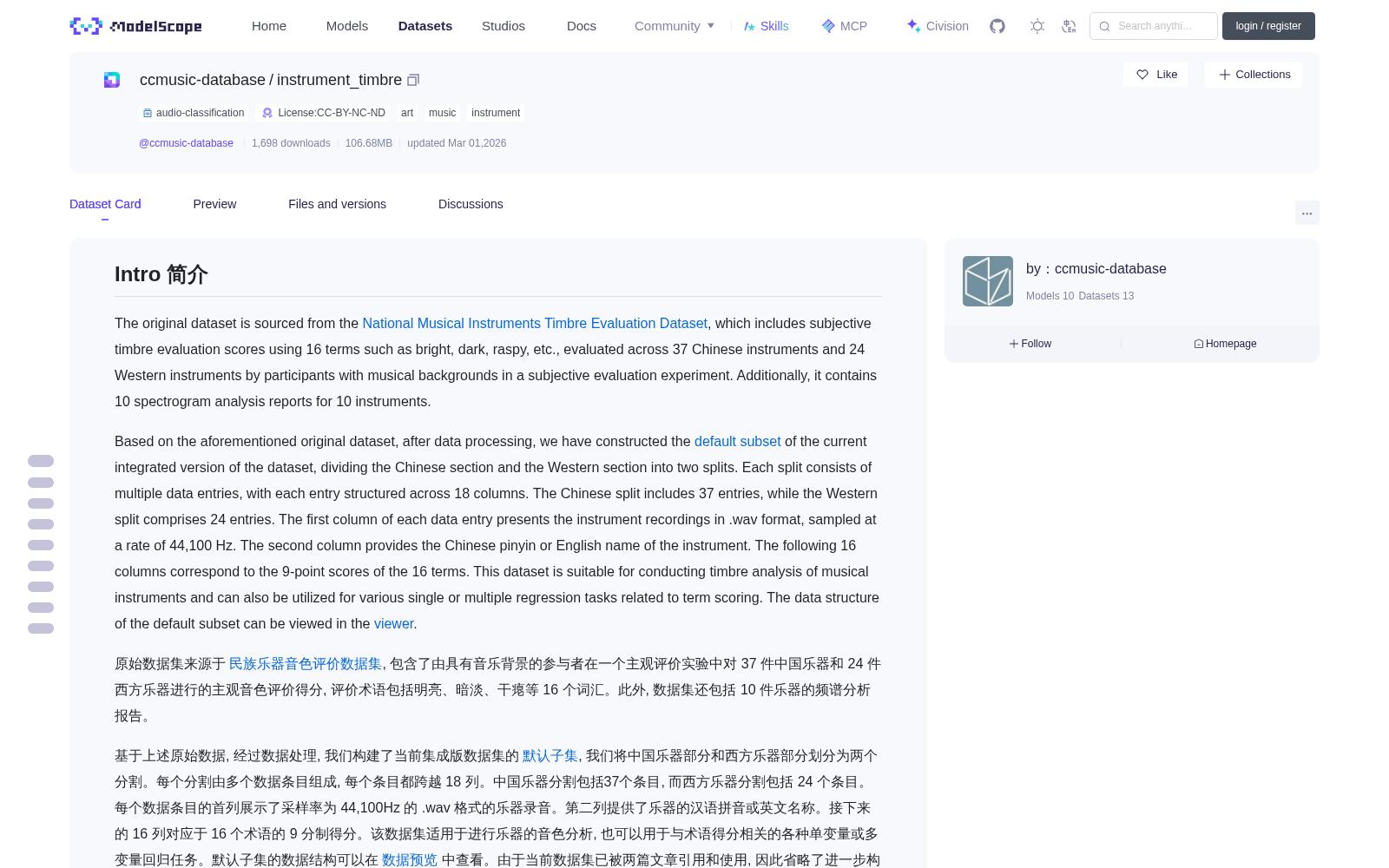The image size is (1389, 868).
Task: Toggle the light/dark theme sun icon
Action: 1037,26
